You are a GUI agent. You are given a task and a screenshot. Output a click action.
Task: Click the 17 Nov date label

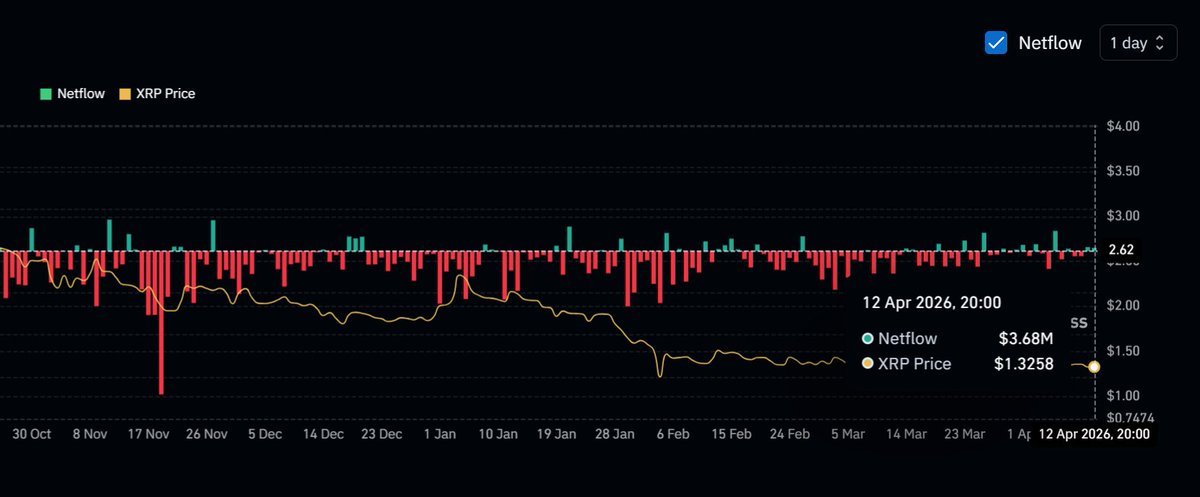tap(148, 435)
